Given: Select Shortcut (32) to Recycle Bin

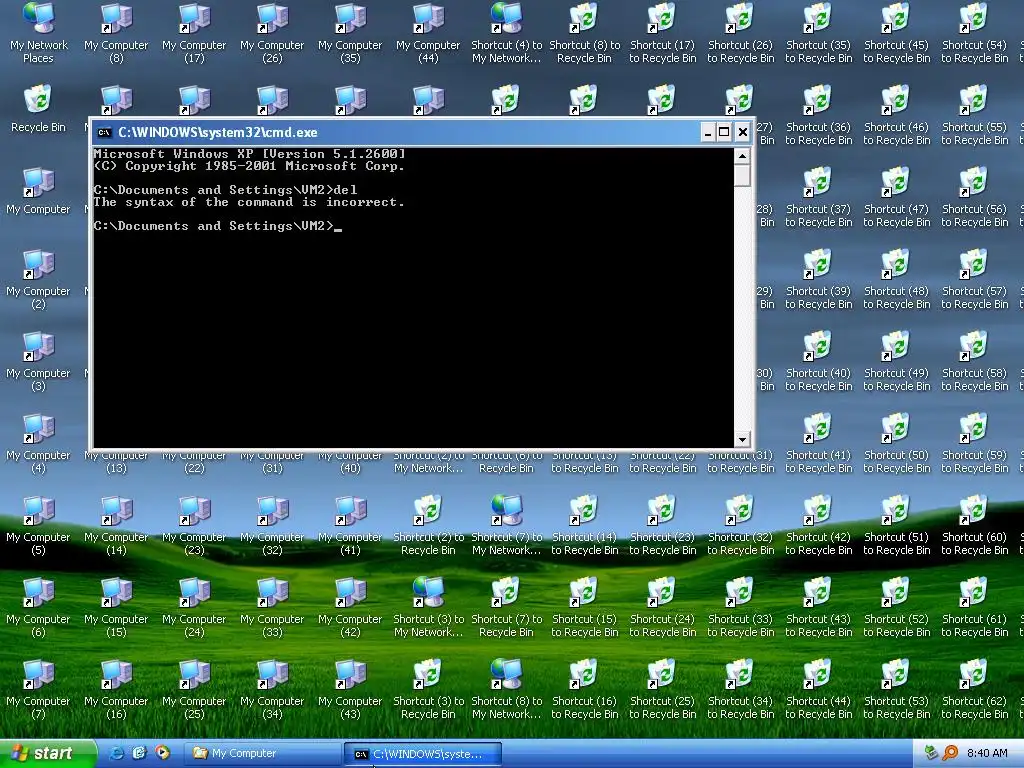Looking at the screenshot, I should pos(741,525).
